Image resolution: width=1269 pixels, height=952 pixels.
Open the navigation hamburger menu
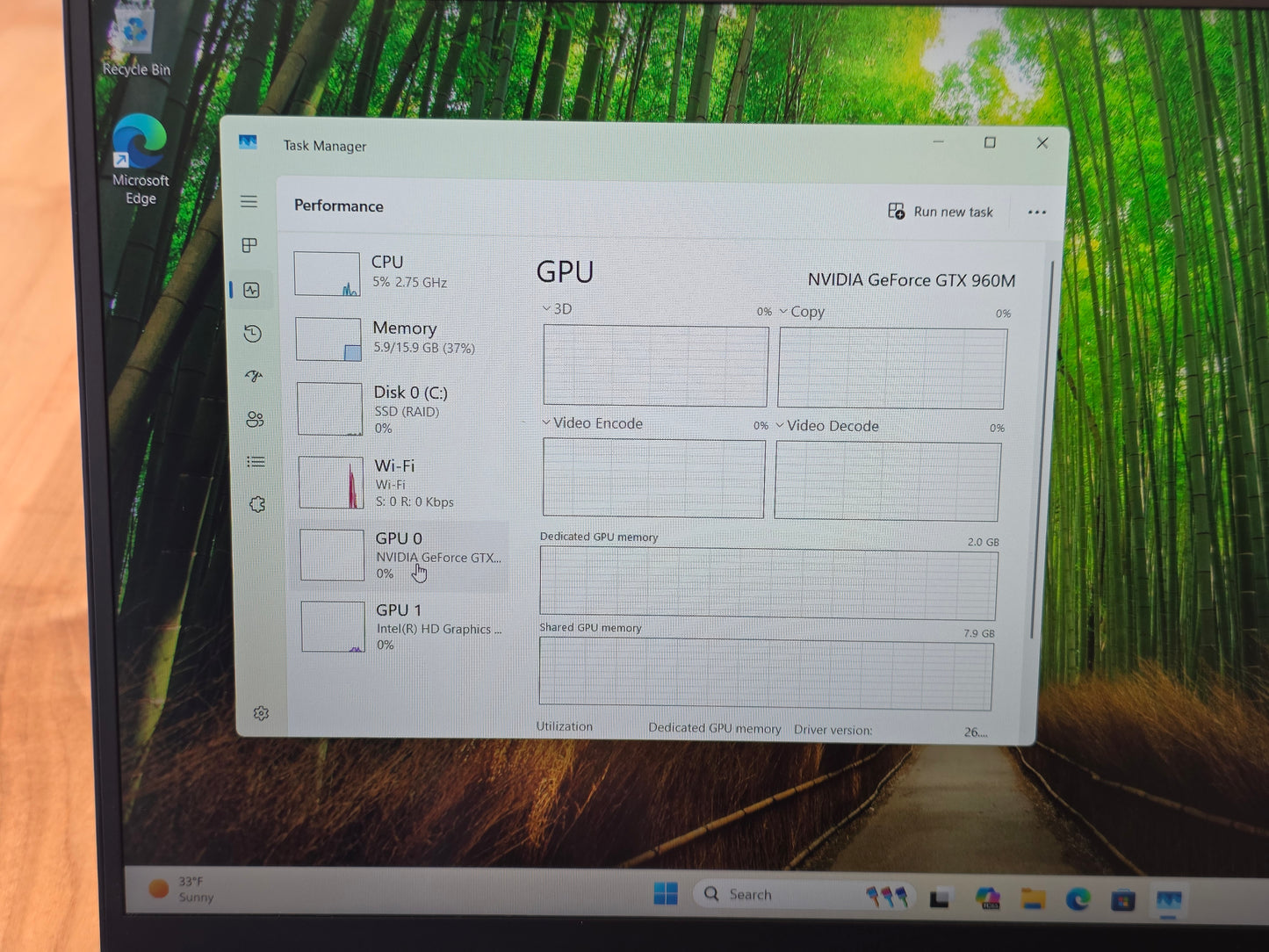tap(249, 201)
